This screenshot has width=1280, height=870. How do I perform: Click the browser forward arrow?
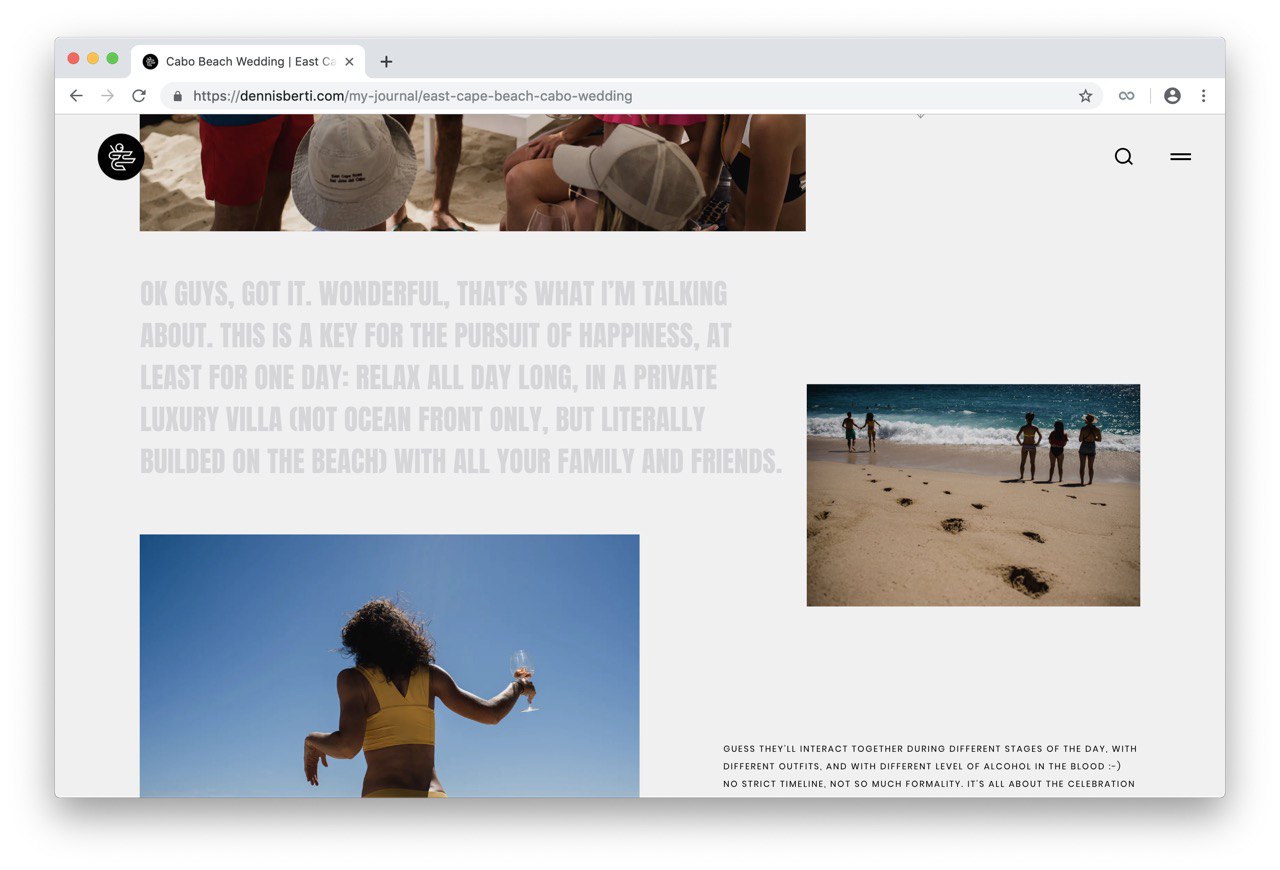[x=108, y=96]
